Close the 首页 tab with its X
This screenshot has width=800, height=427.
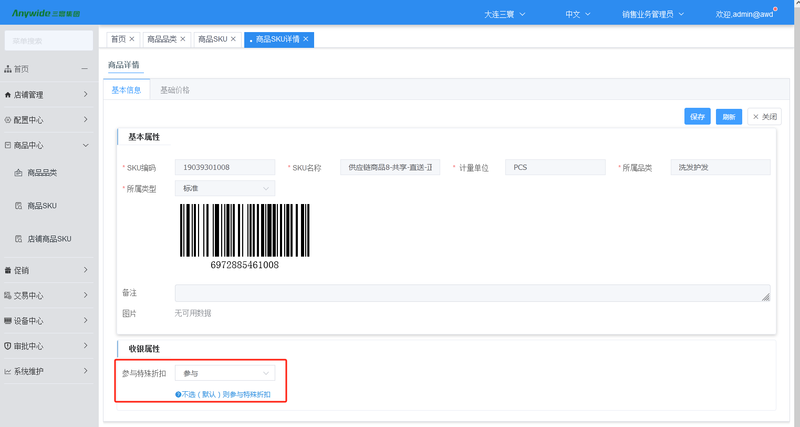pos(132,39)
